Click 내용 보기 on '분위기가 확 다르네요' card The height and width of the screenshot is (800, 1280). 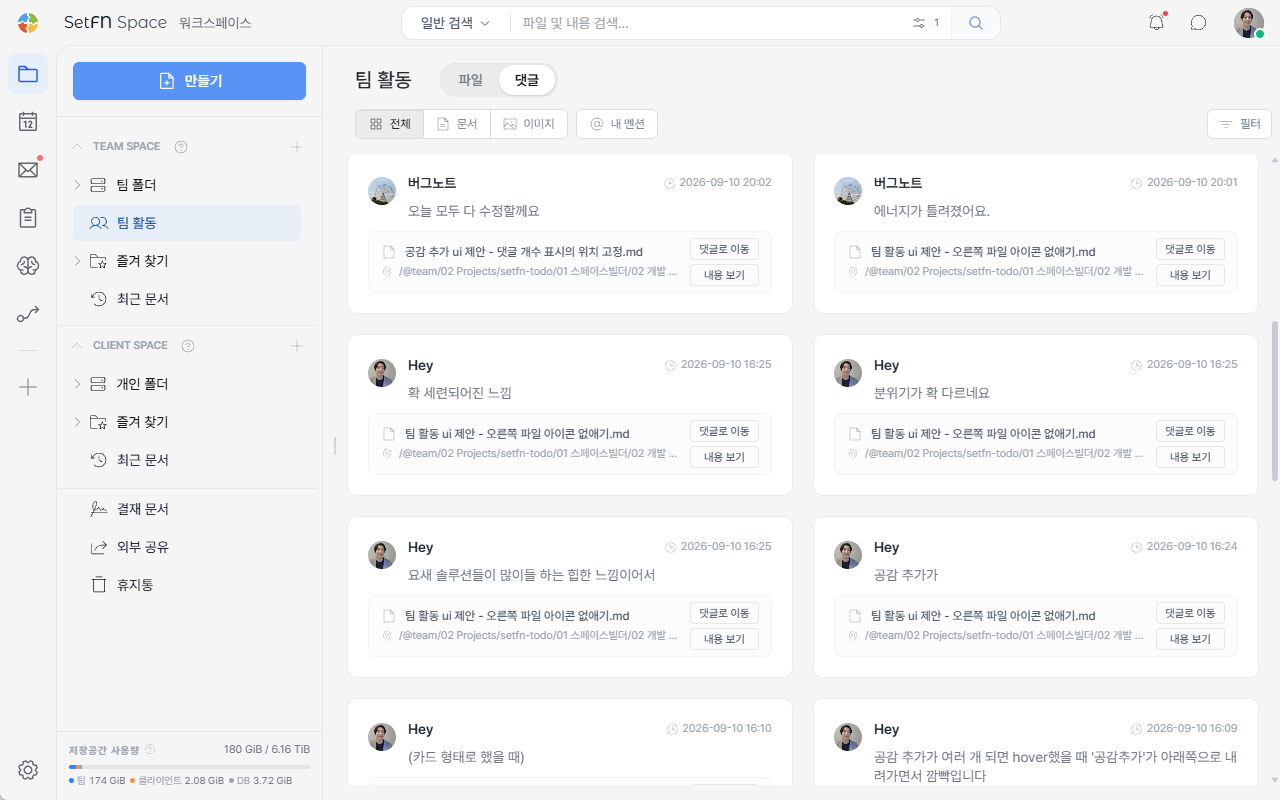click(x=1190, y=457)
